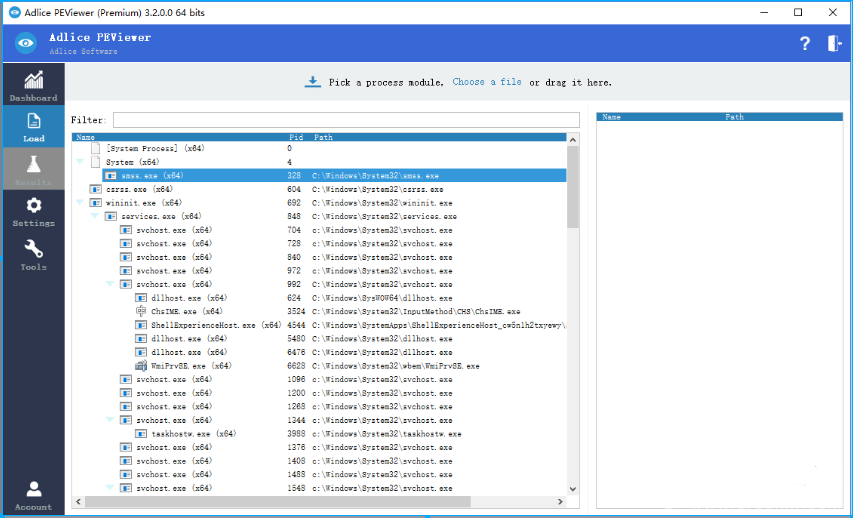Click the download arrow icon

(x=312, y=82)
